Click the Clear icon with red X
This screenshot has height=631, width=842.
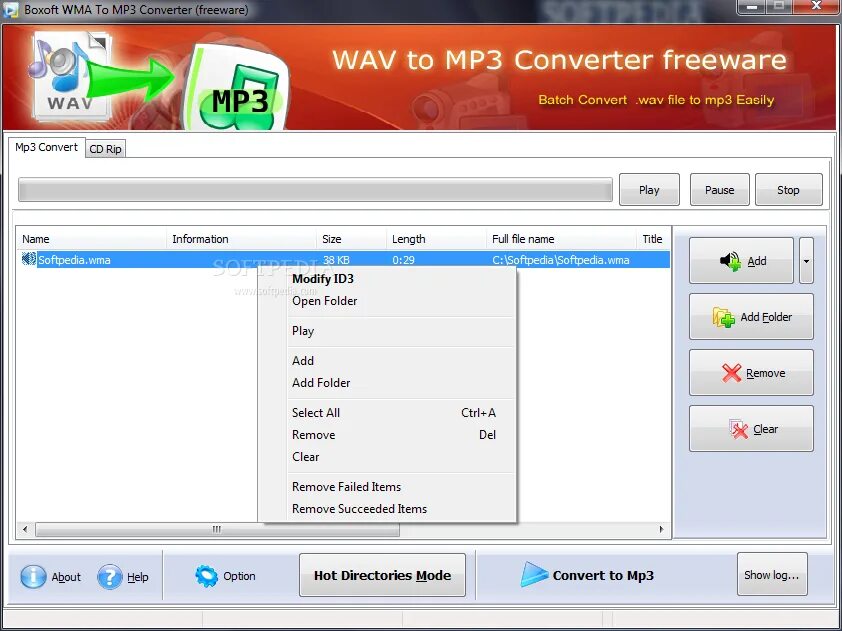[739, 429]
